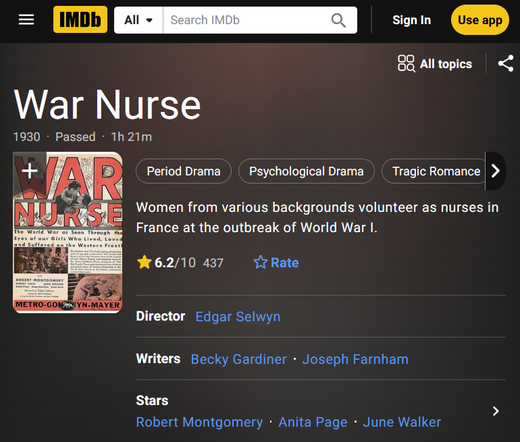Select the Period Drama genre chip
520x442 pixels.
click(183, 171)
